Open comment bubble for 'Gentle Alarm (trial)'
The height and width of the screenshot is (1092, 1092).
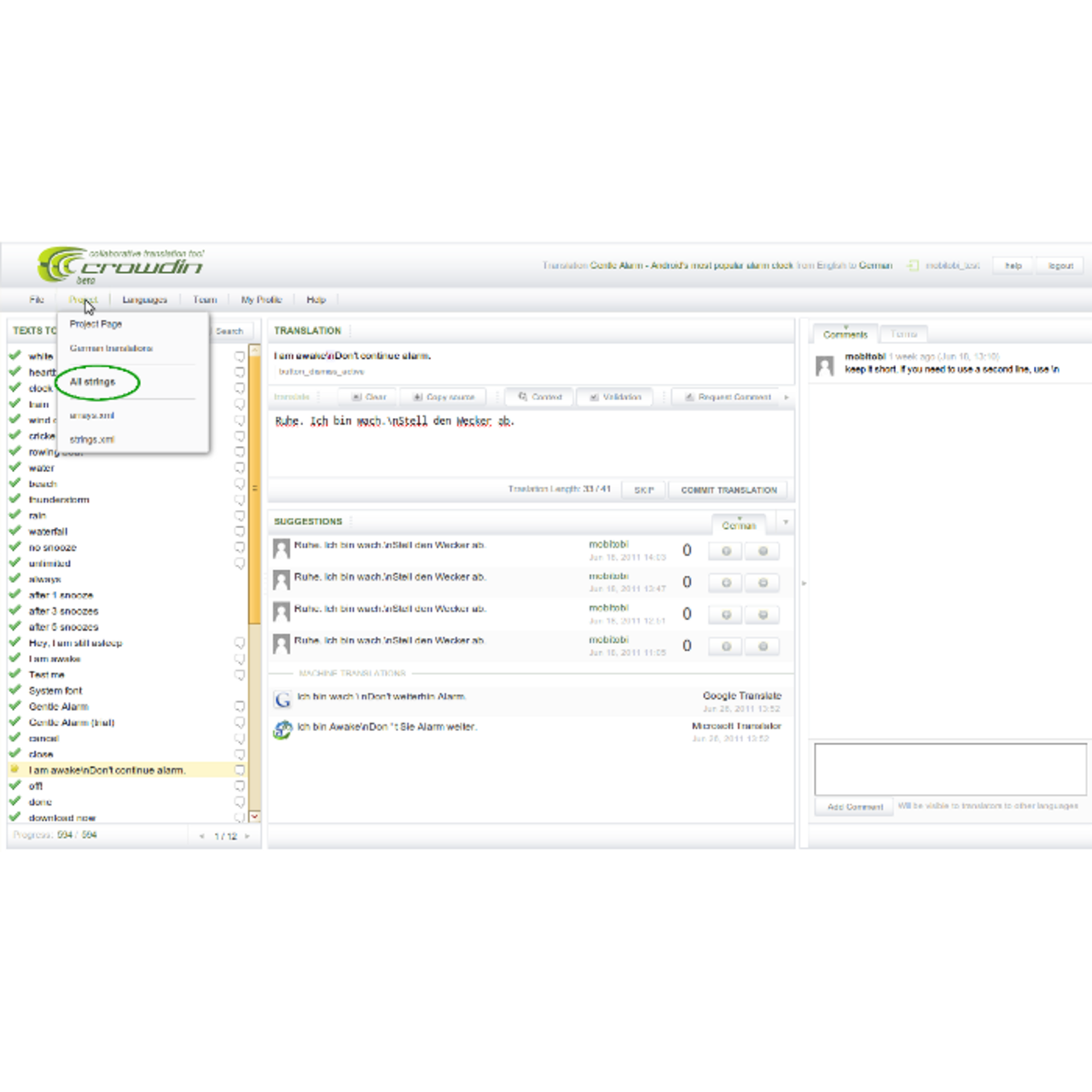[x=240, y=723]
